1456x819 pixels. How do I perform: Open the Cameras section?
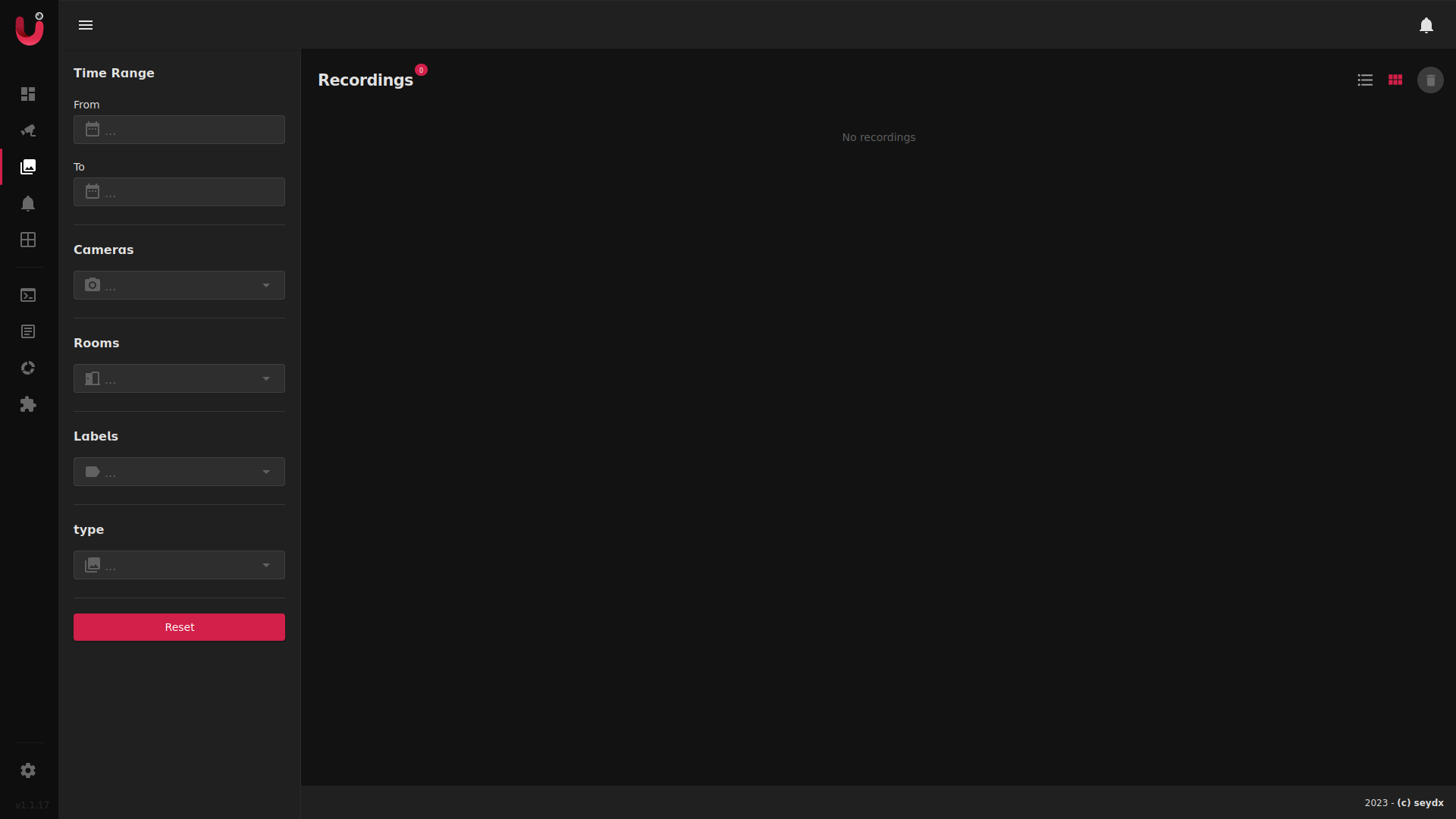28,130
